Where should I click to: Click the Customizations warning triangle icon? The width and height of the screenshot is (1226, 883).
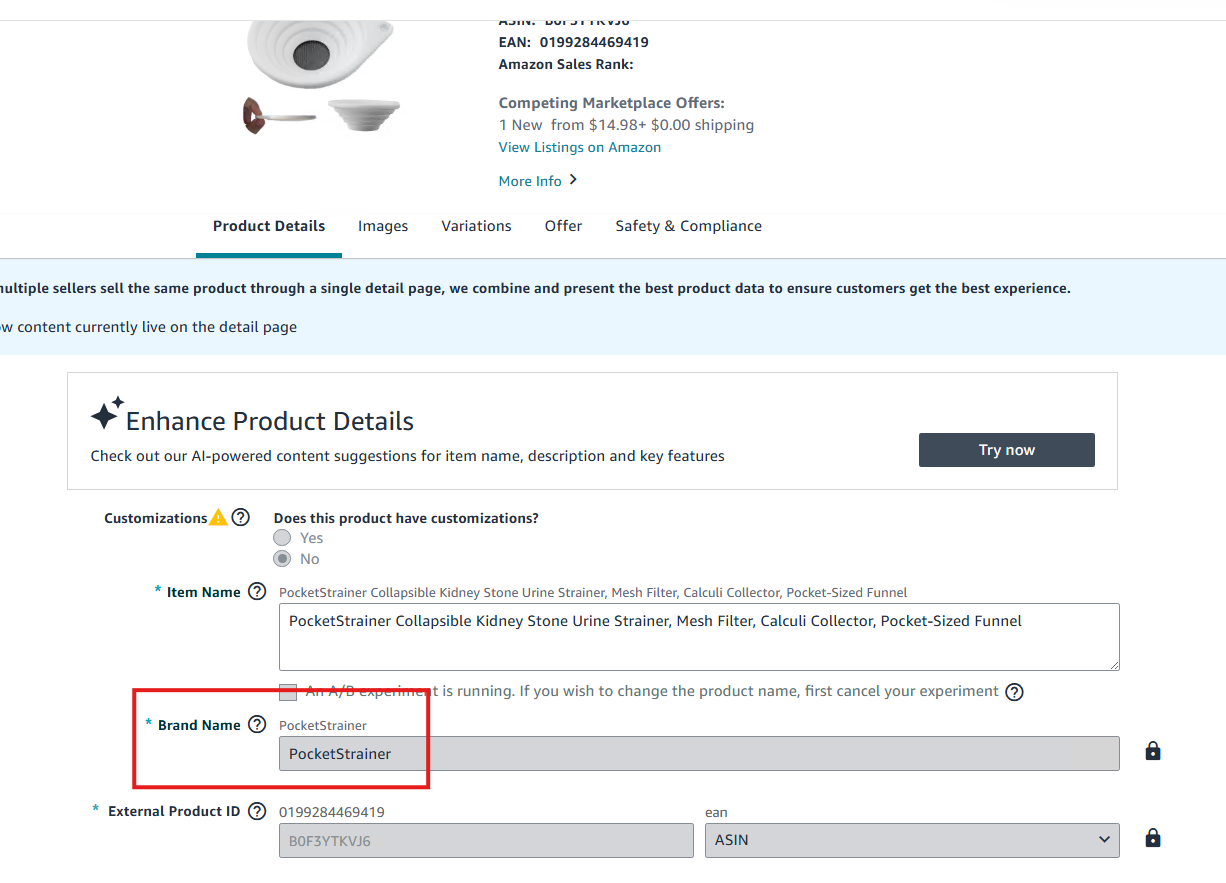click(x=218, y=518)
